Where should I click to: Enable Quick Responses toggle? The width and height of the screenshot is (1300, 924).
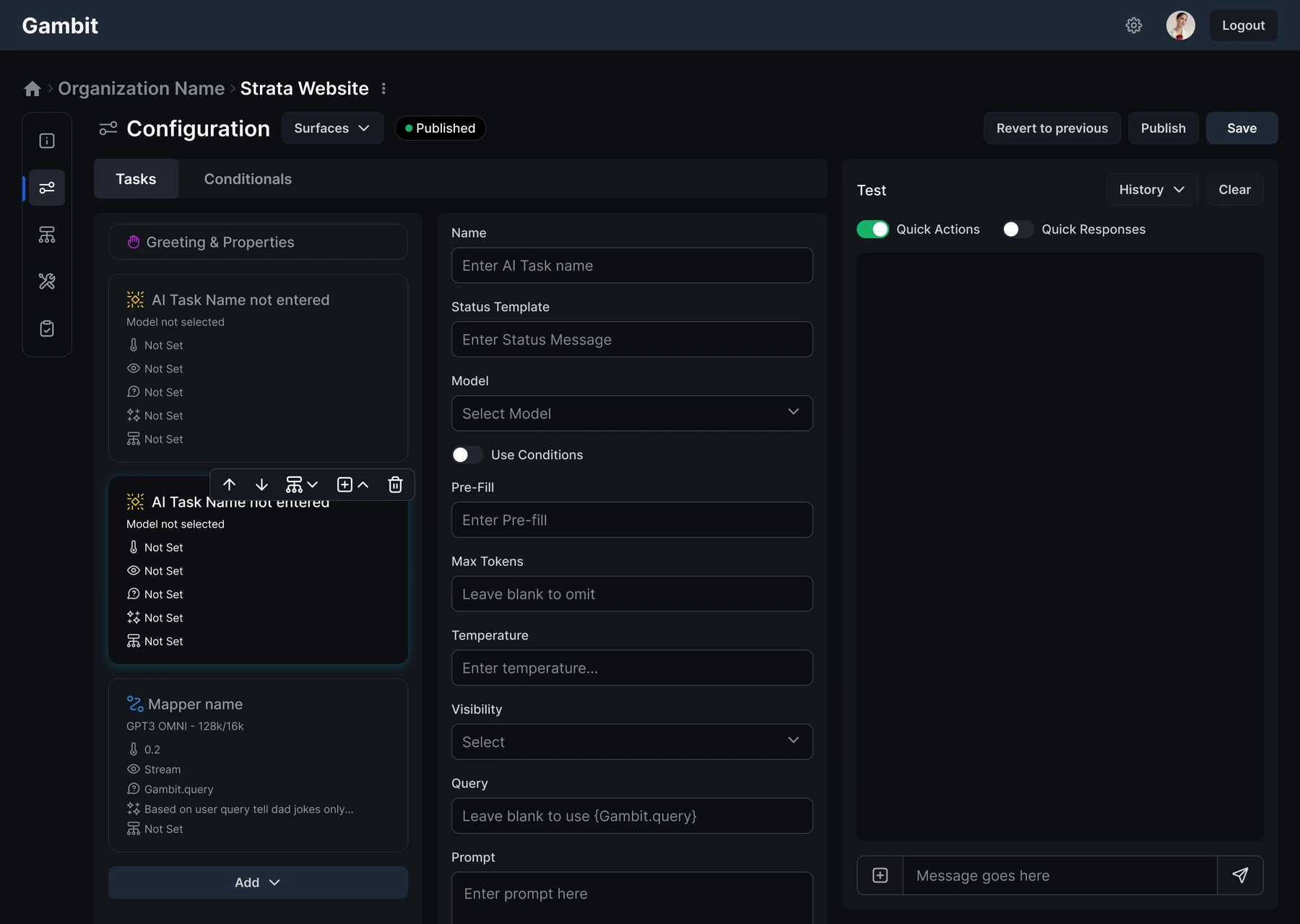coord(1018,229)
